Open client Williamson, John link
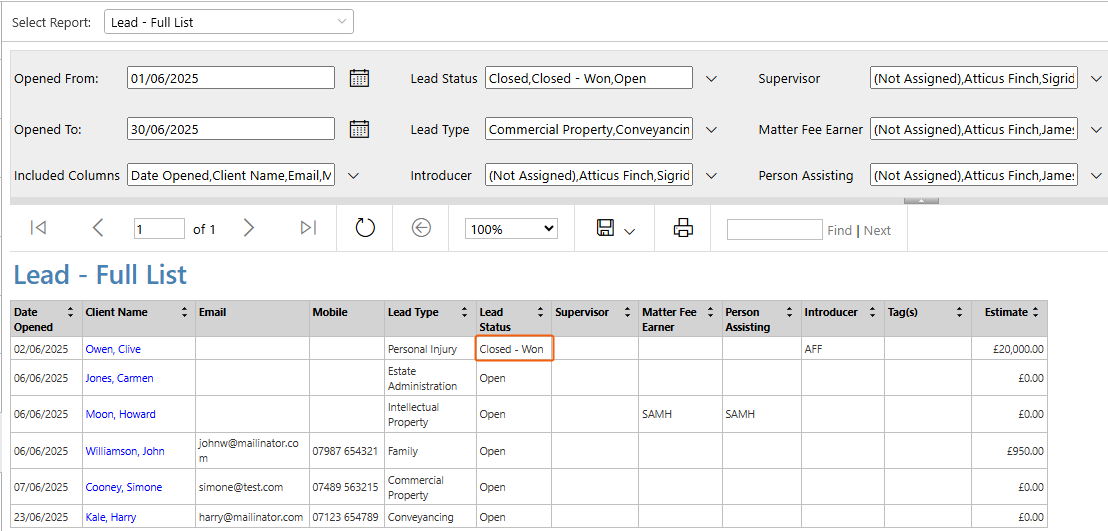 125,450
